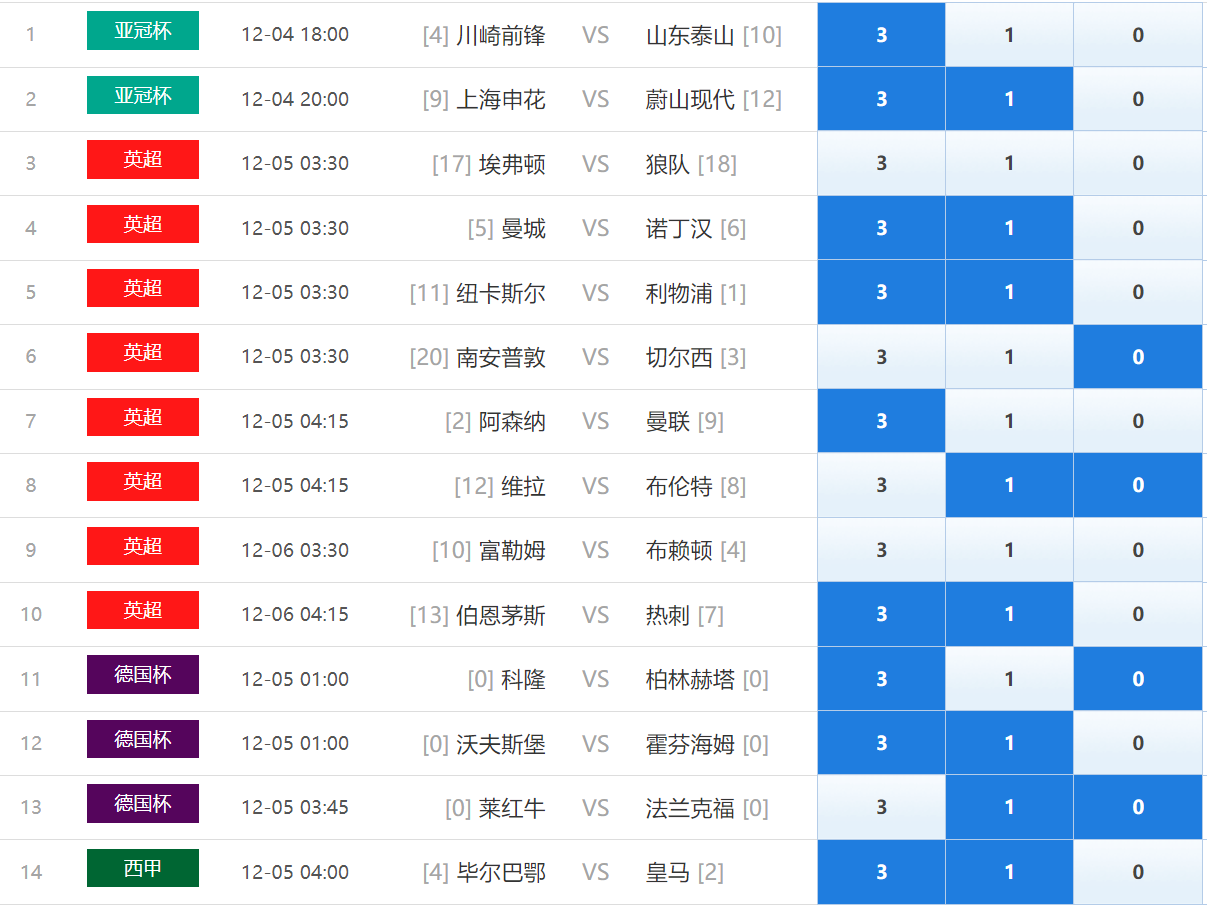Click the 英超 tag for 阿森纳 match
Screen dimensions: 1207x907
point(143,417)
